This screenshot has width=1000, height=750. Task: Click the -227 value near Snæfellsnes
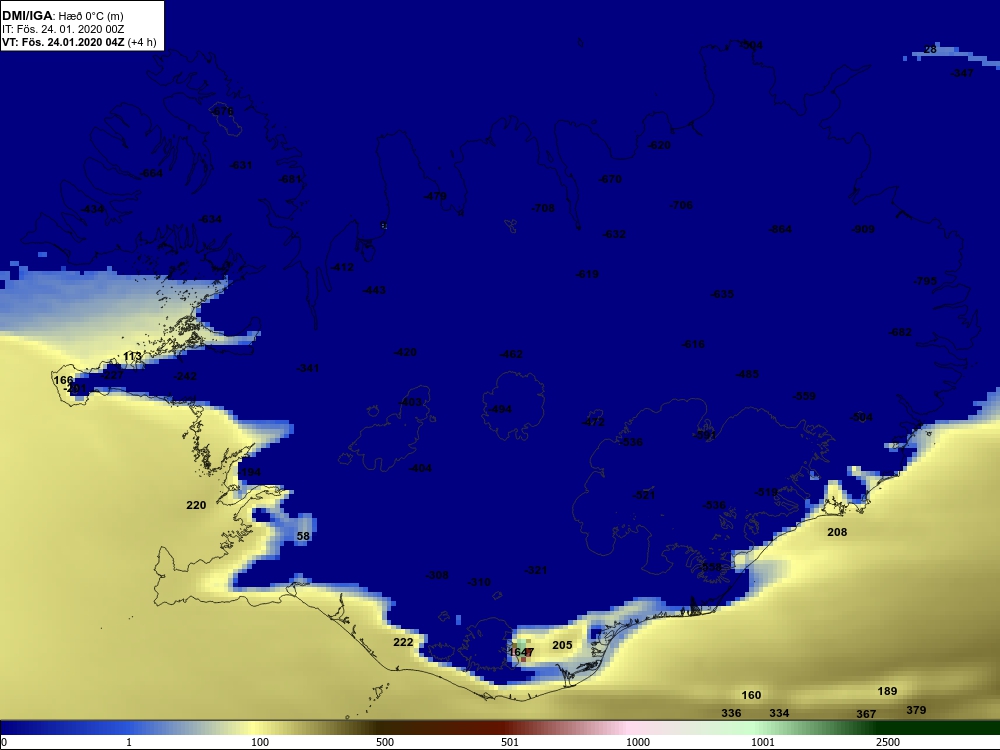112,375
